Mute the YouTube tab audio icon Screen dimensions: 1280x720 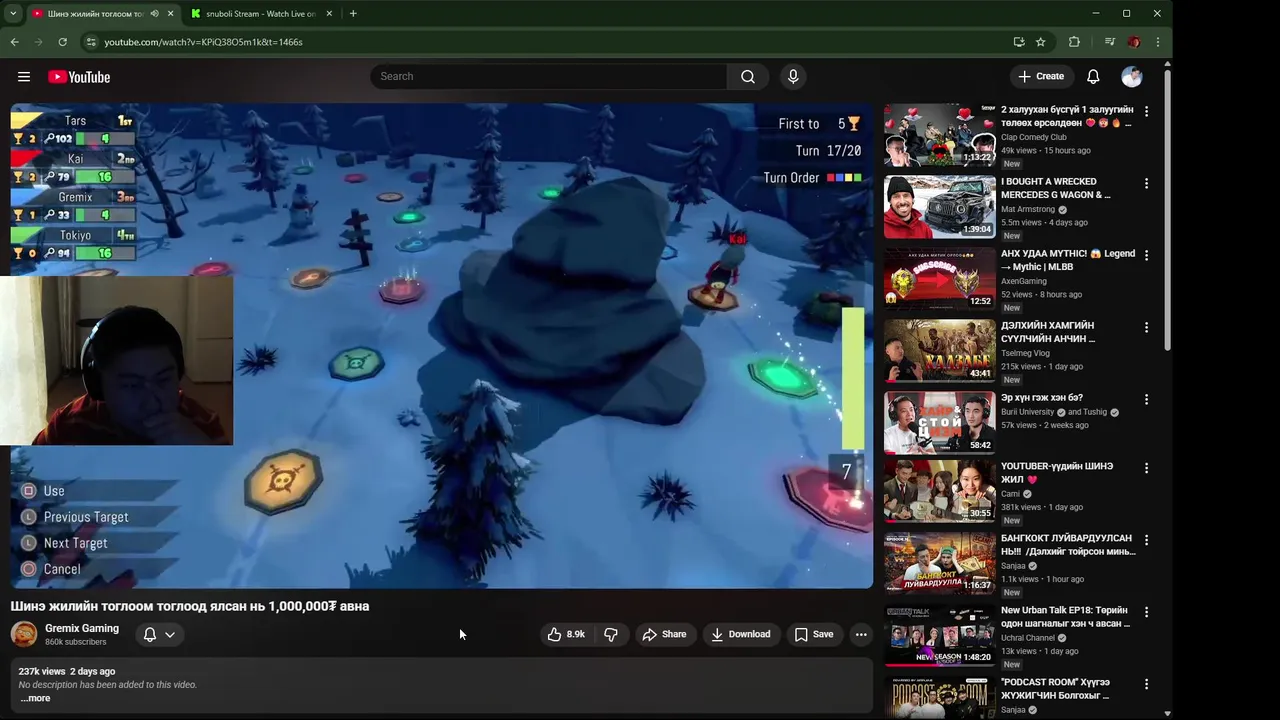tap(154, 14)
